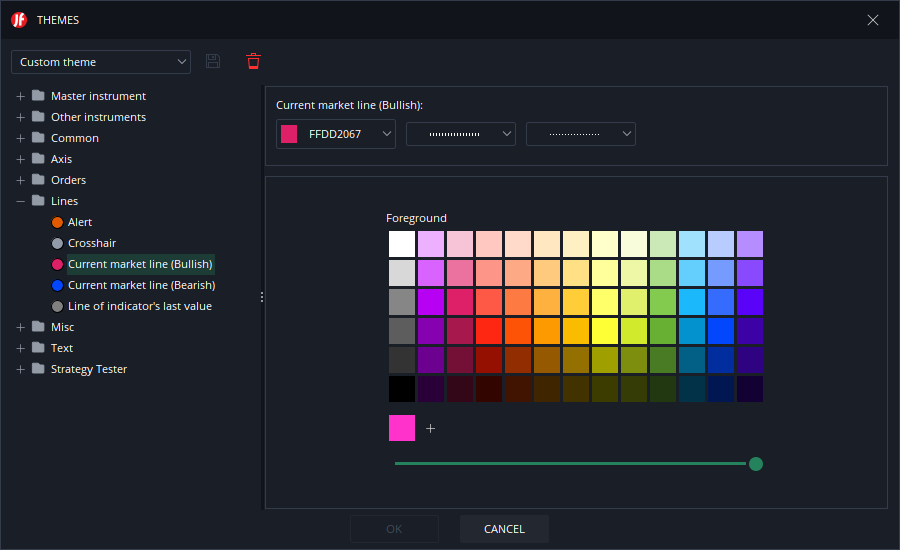Image resolution: width=900 pixels, height=550 pixels.
Task: Pick the white swatch in the palette
Action: [402, 244]
